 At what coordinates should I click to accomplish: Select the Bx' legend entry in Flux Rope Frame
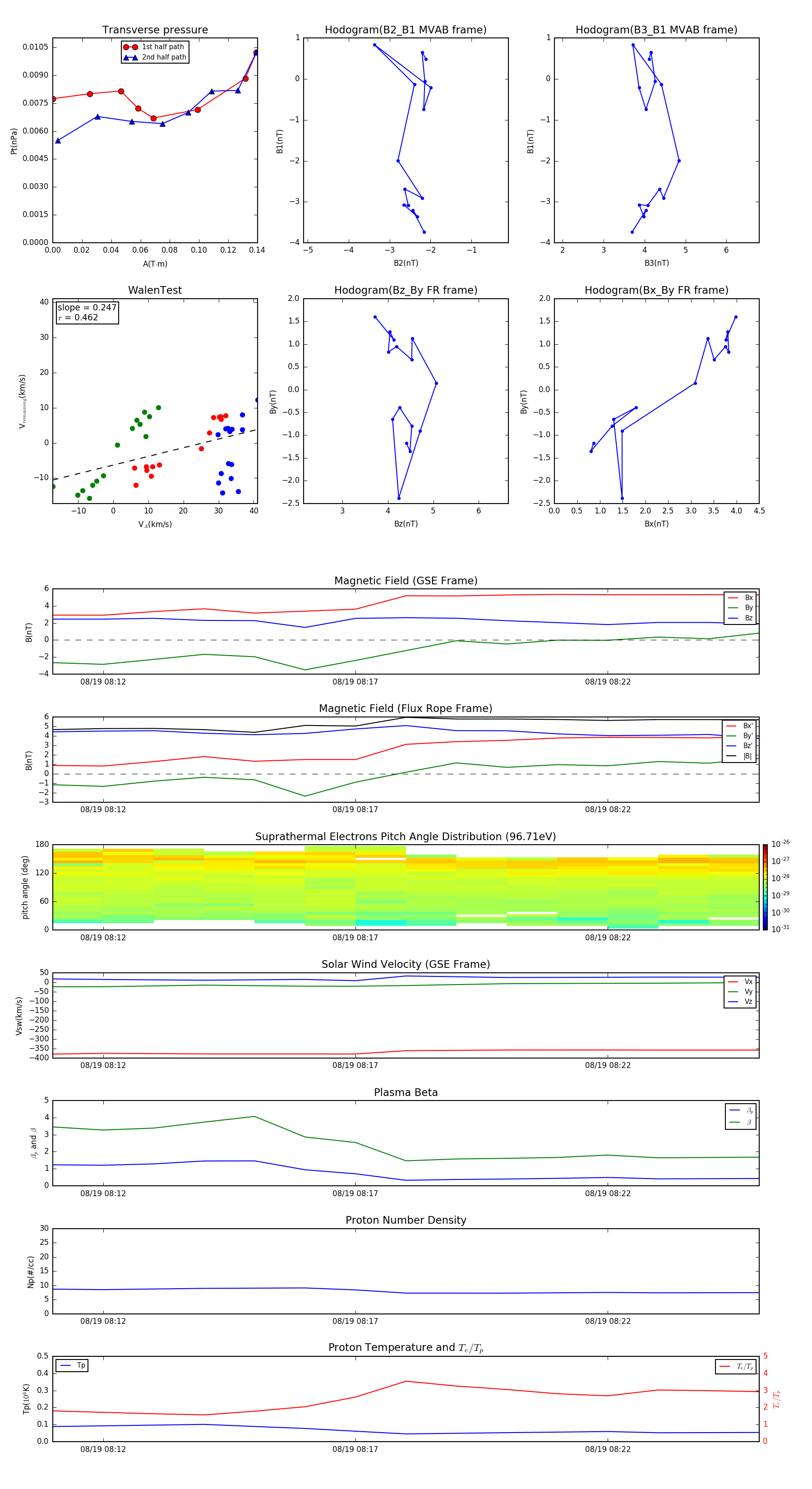point(740,726)
